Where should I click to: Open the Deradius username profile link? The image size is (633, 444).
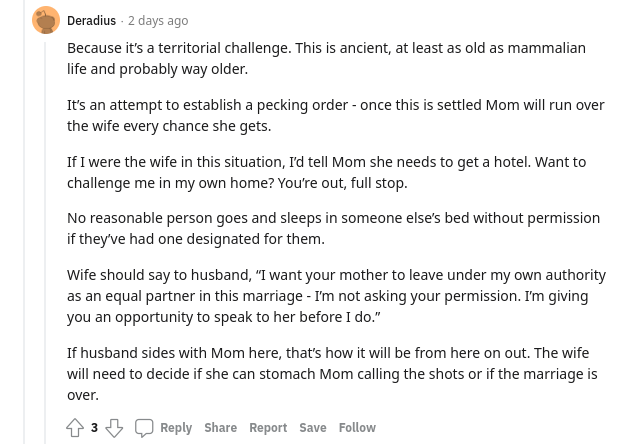click(92, 21)
